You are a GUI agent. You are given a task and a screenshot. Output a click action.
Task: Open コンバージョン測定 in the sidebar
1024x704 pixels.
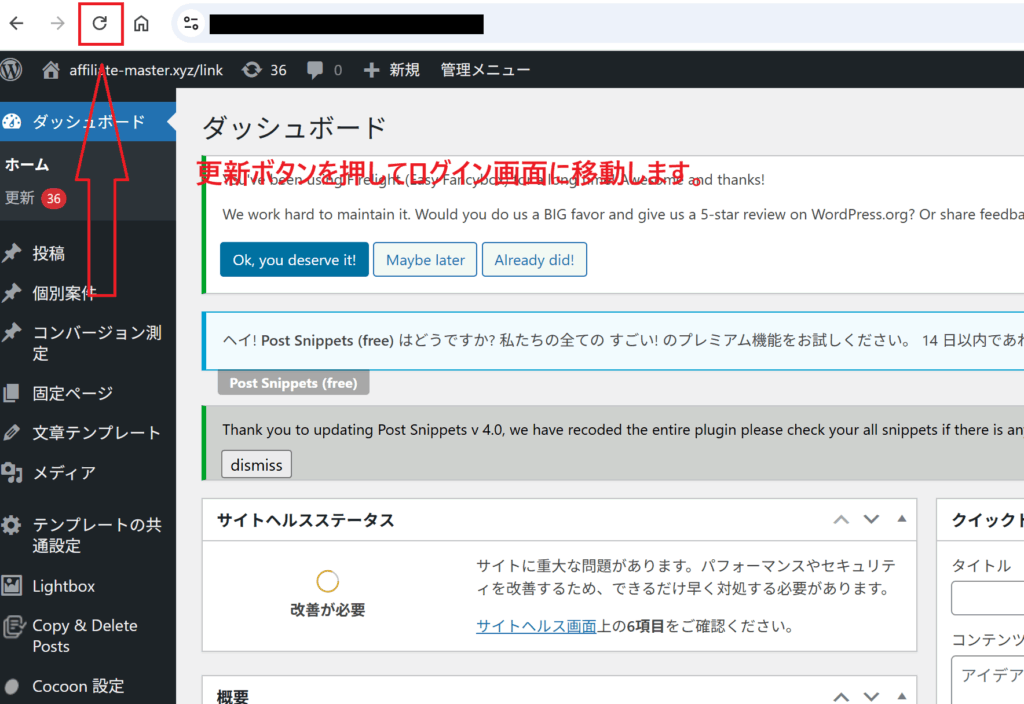click(97, 343)
